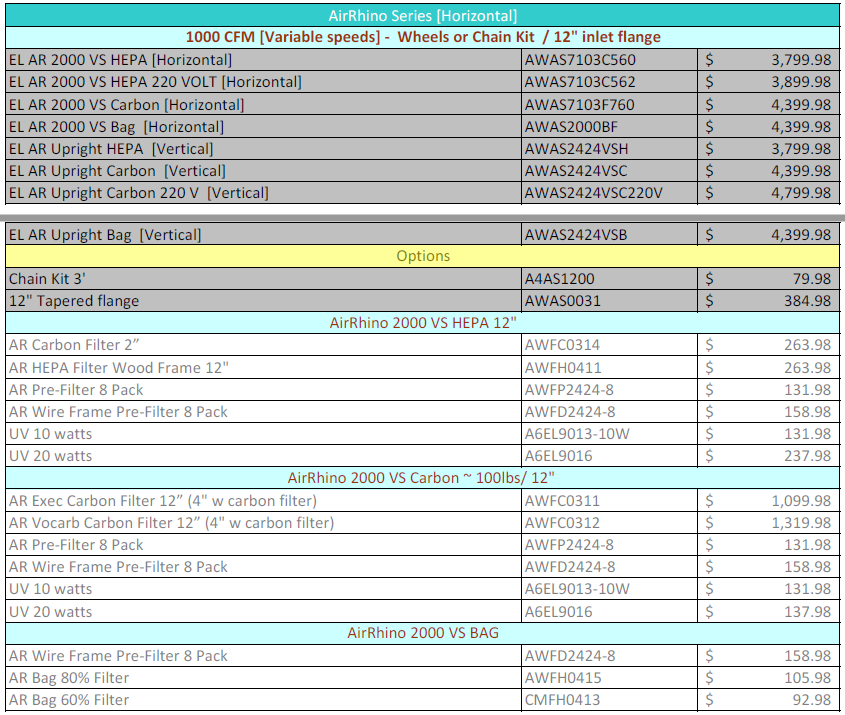Image resolution: width=845 pixels, height=715 pixels.
Task: Select the 'Chain Kit 3'' cell
Action: pyautogui.click(x=263, y=279)
